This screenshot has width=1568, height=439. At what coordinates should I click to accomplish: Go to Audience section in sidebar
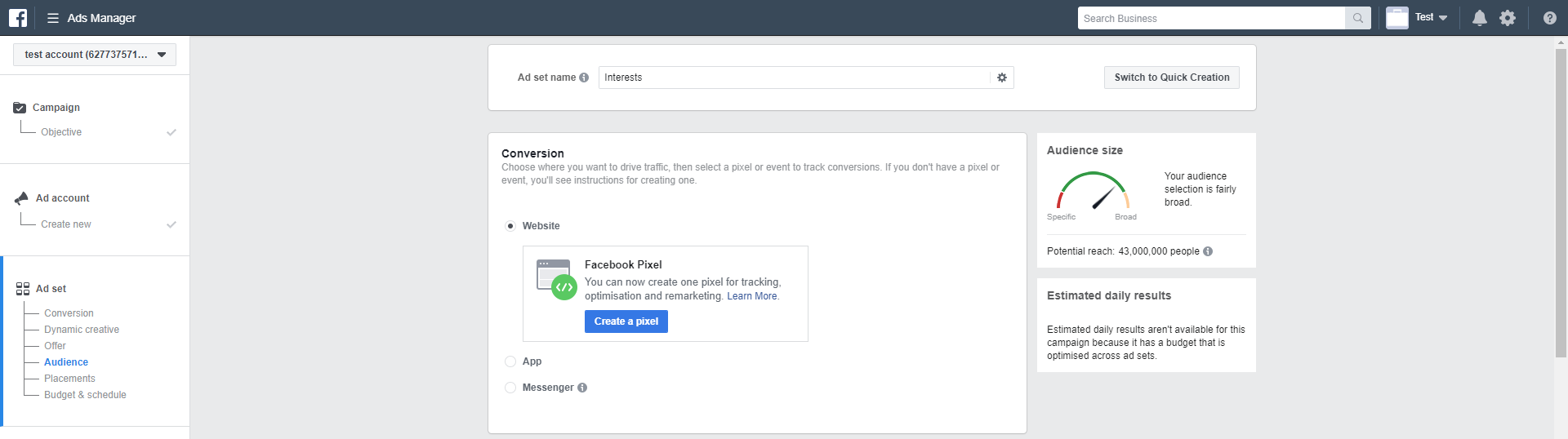66,362
